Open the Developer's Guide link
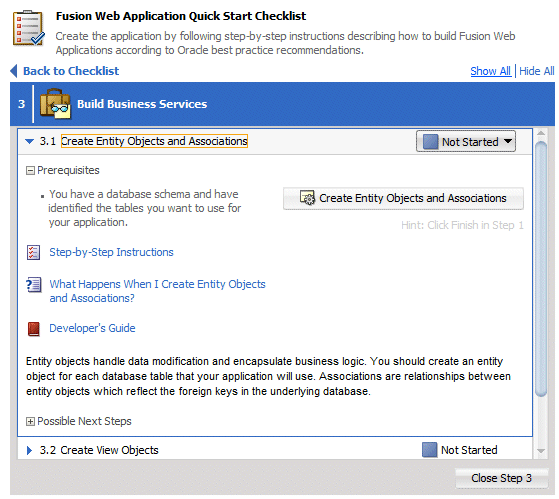559x499 pixels. point(92,328)
